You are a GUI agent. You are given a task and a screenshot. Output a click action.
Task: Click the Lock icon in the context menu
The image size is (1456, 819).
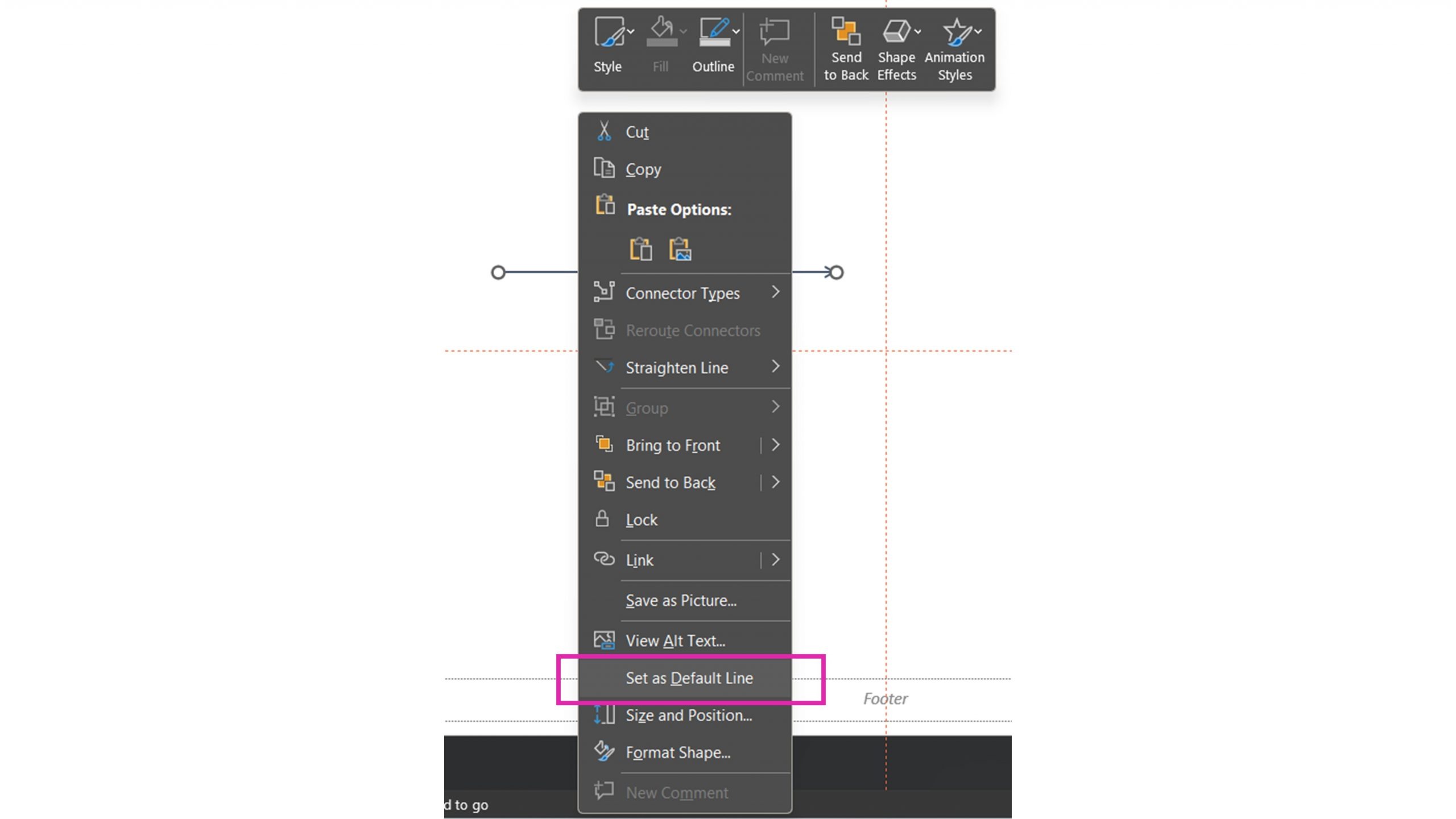tap(602, 519)
